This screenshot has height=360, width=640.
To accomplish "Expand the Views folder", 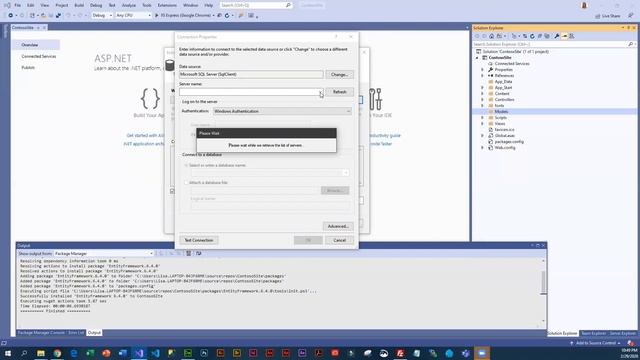I will point(482,124).
